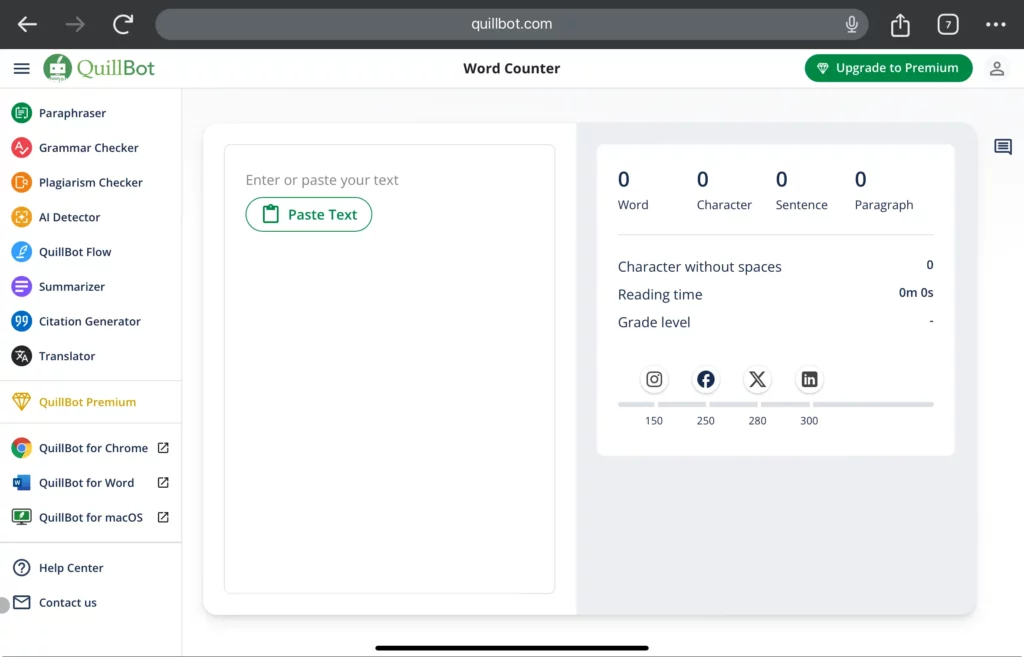Image resolution: width=1024 pixels, height=657 pixels.
Task: Open the feedback comment icon
Action: 1002,146
